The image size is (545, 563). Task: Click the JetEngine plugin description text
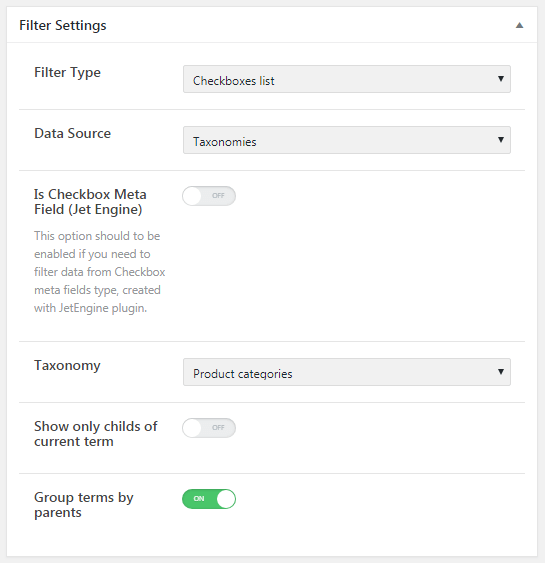[99, 272]
